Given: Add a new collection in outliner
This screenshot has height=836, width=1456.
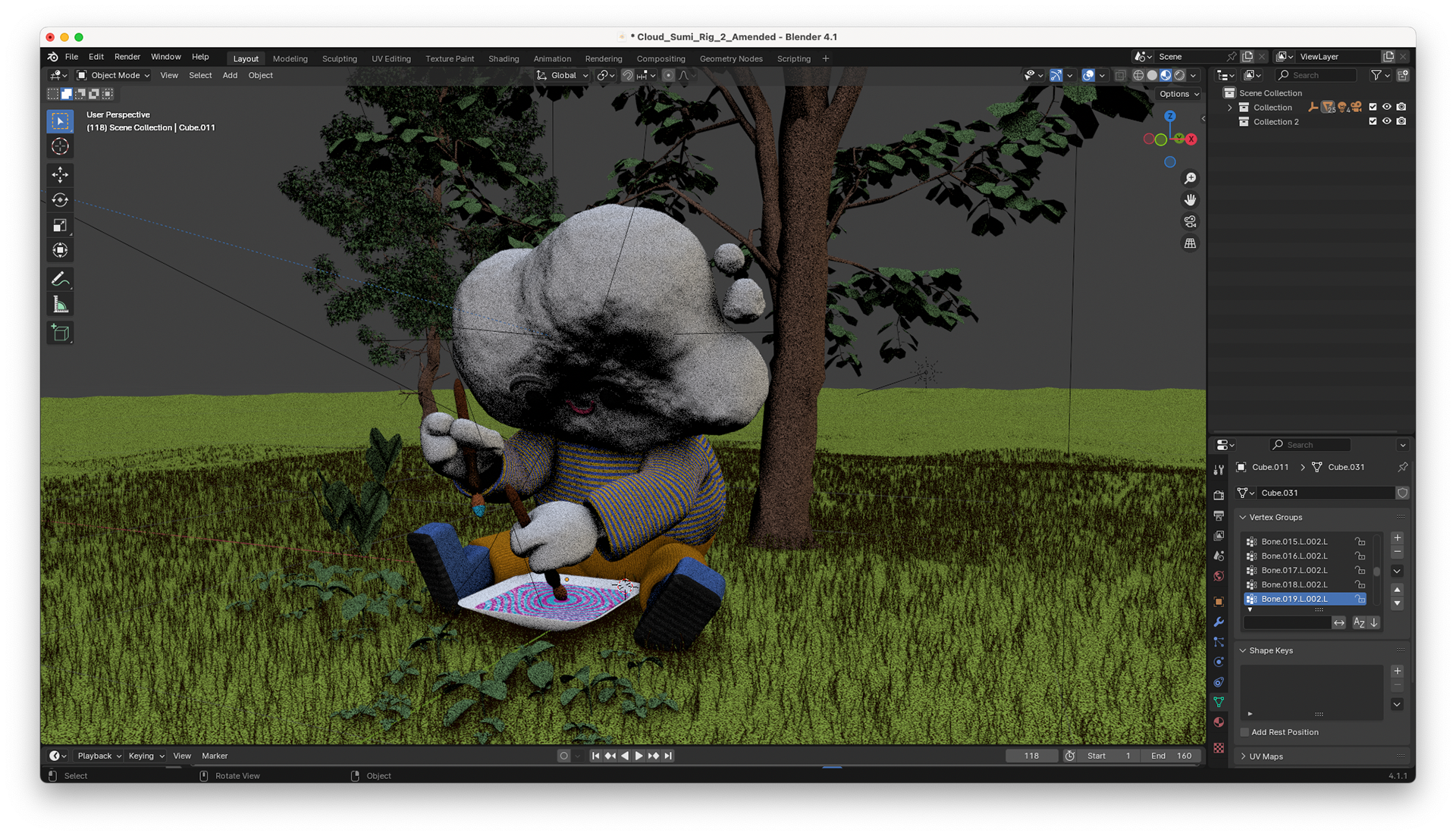Looking at the screenshot, I should coord(1402,75).
